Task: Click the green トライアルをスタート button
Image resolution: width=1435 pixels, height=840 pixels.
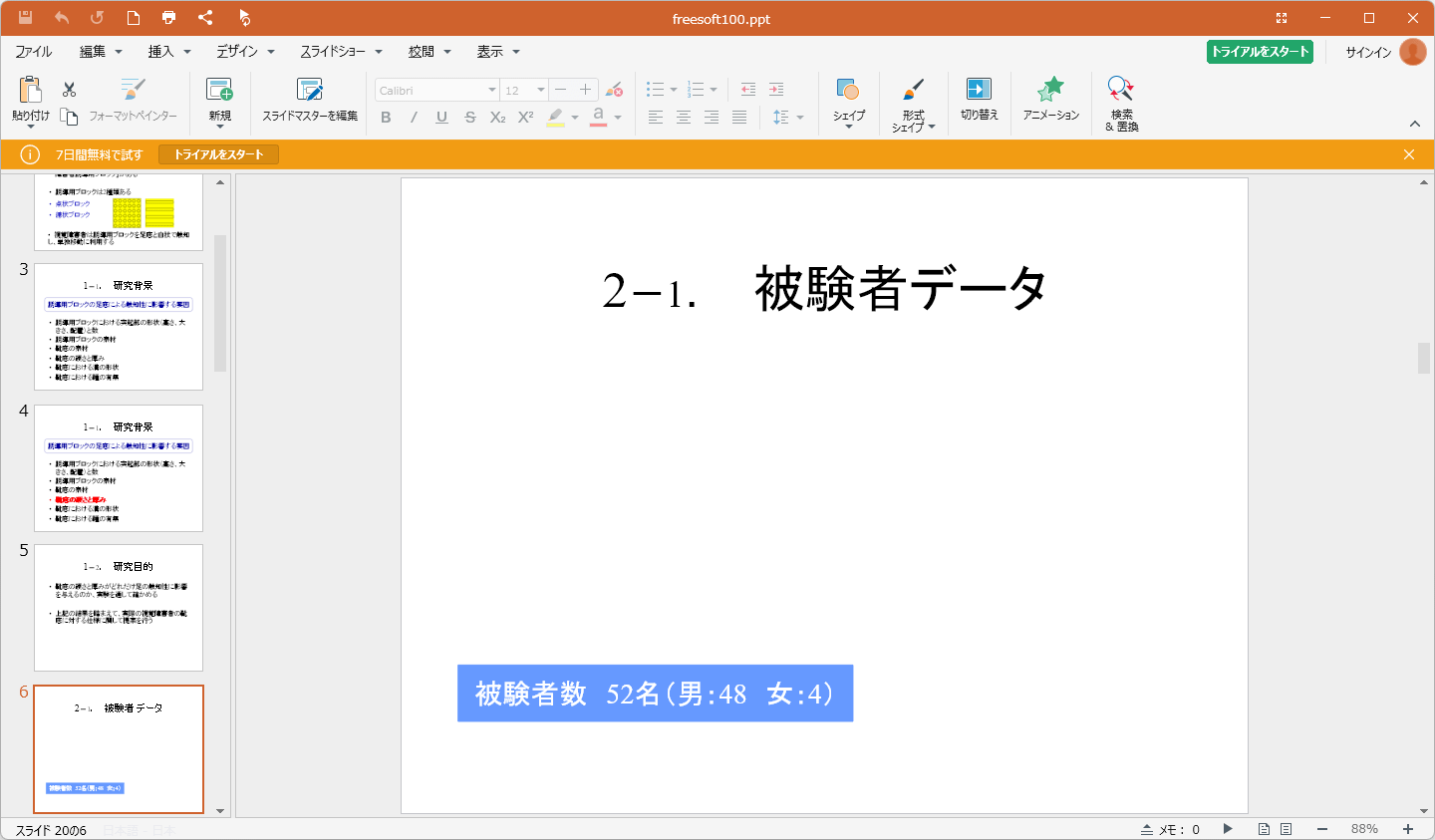Action: 1260,52
